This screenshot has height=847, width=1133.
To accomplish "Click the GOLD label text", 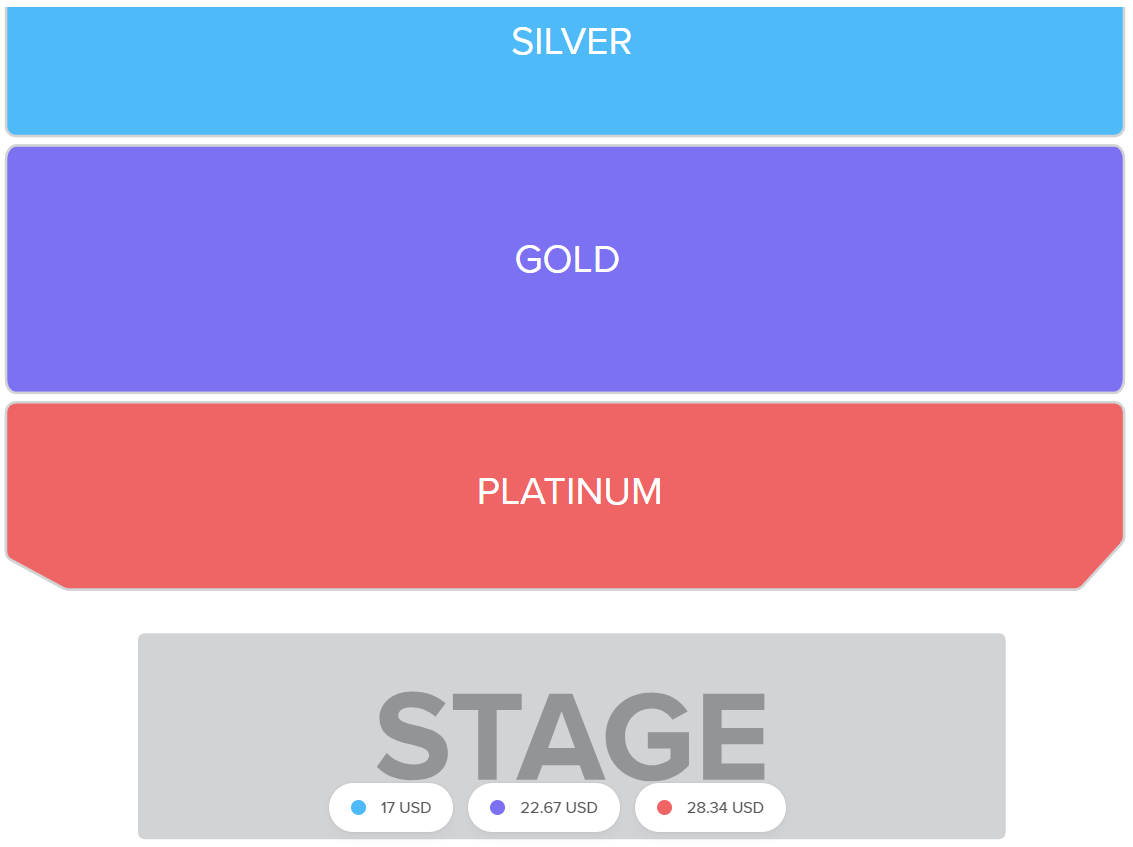I will (567, 260).
